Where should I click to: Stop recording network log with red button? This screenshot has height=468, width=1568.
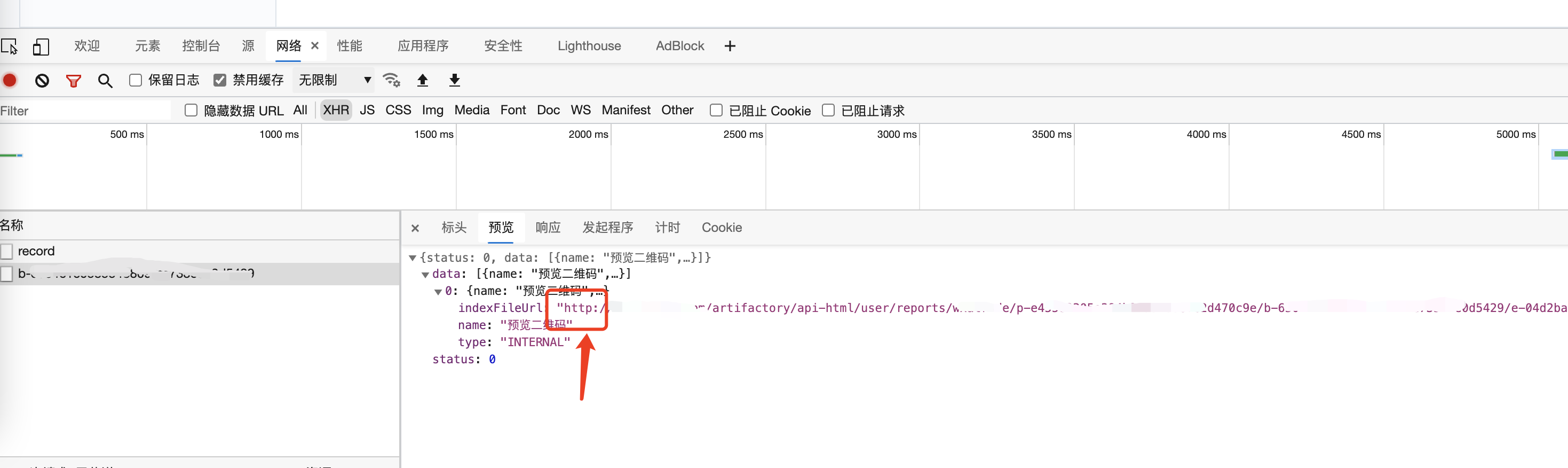[10, 81]
